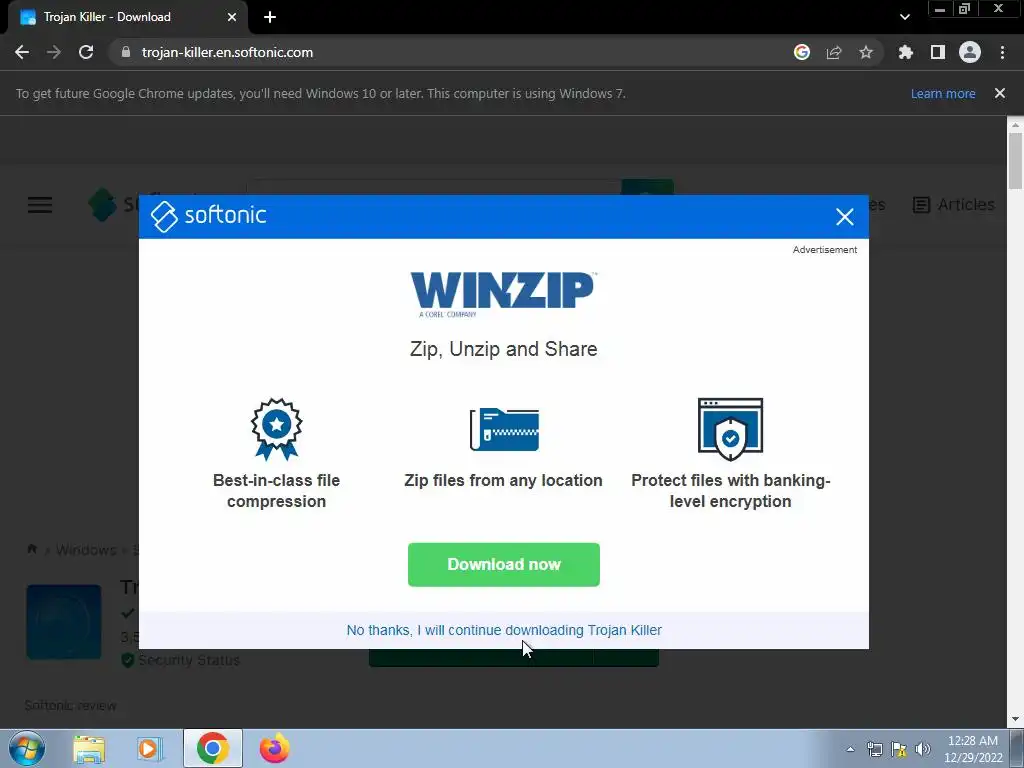The height and width of the screenshot is (768, 1024).
Task: Click Windows breadcrumb link
Action: click(86, 550)
